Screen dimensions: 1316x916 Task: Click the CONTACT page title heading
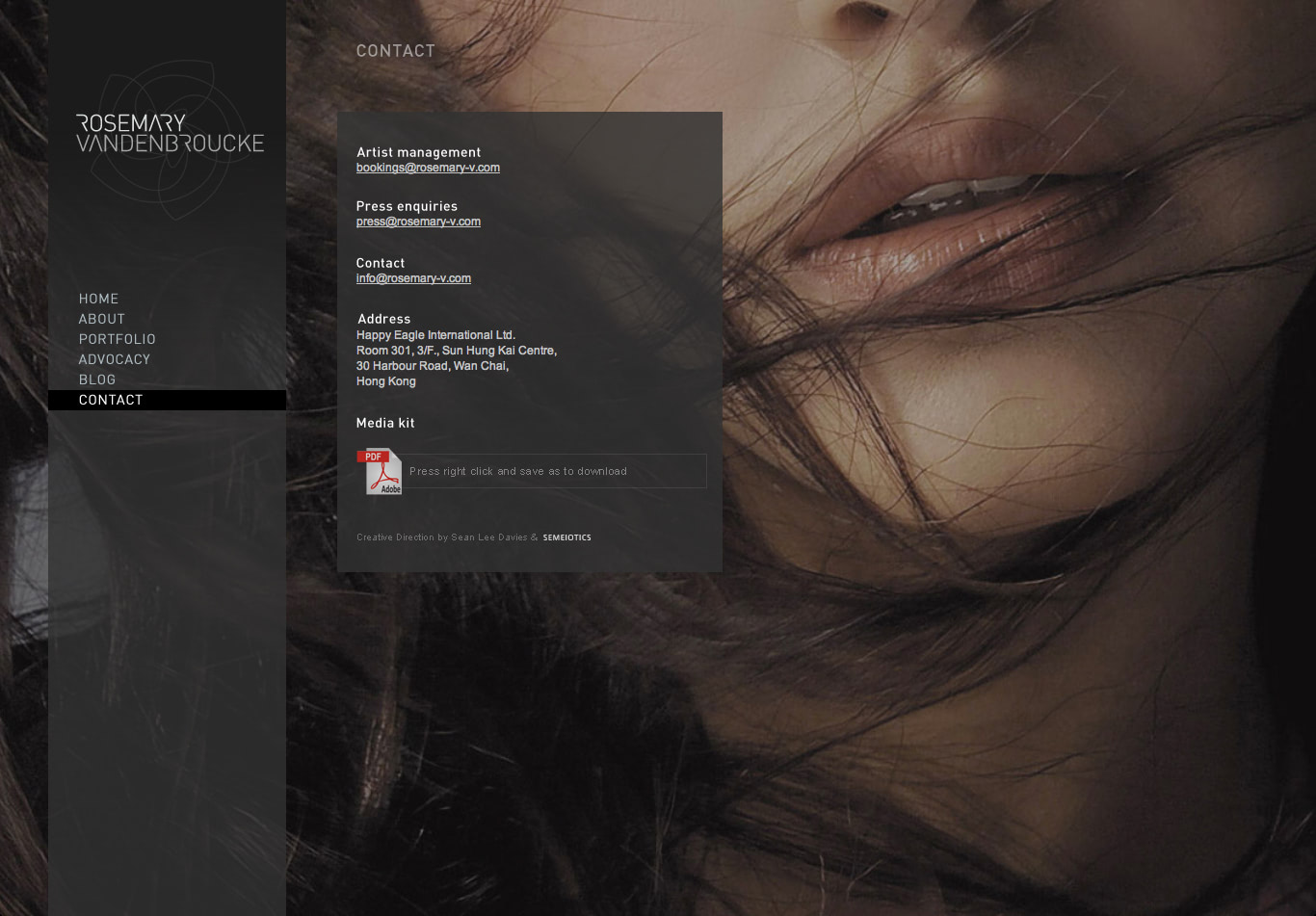point(396,51)
